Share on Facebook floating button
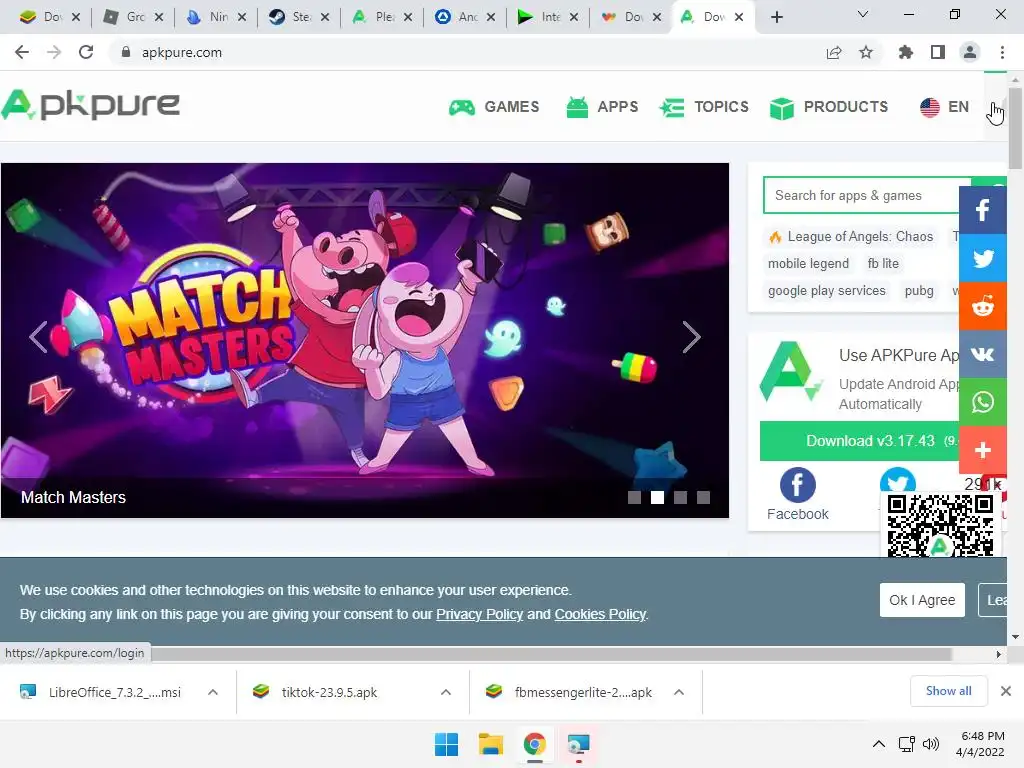The height and width of the screenshot is (768, 1024). tap(982, 210)
